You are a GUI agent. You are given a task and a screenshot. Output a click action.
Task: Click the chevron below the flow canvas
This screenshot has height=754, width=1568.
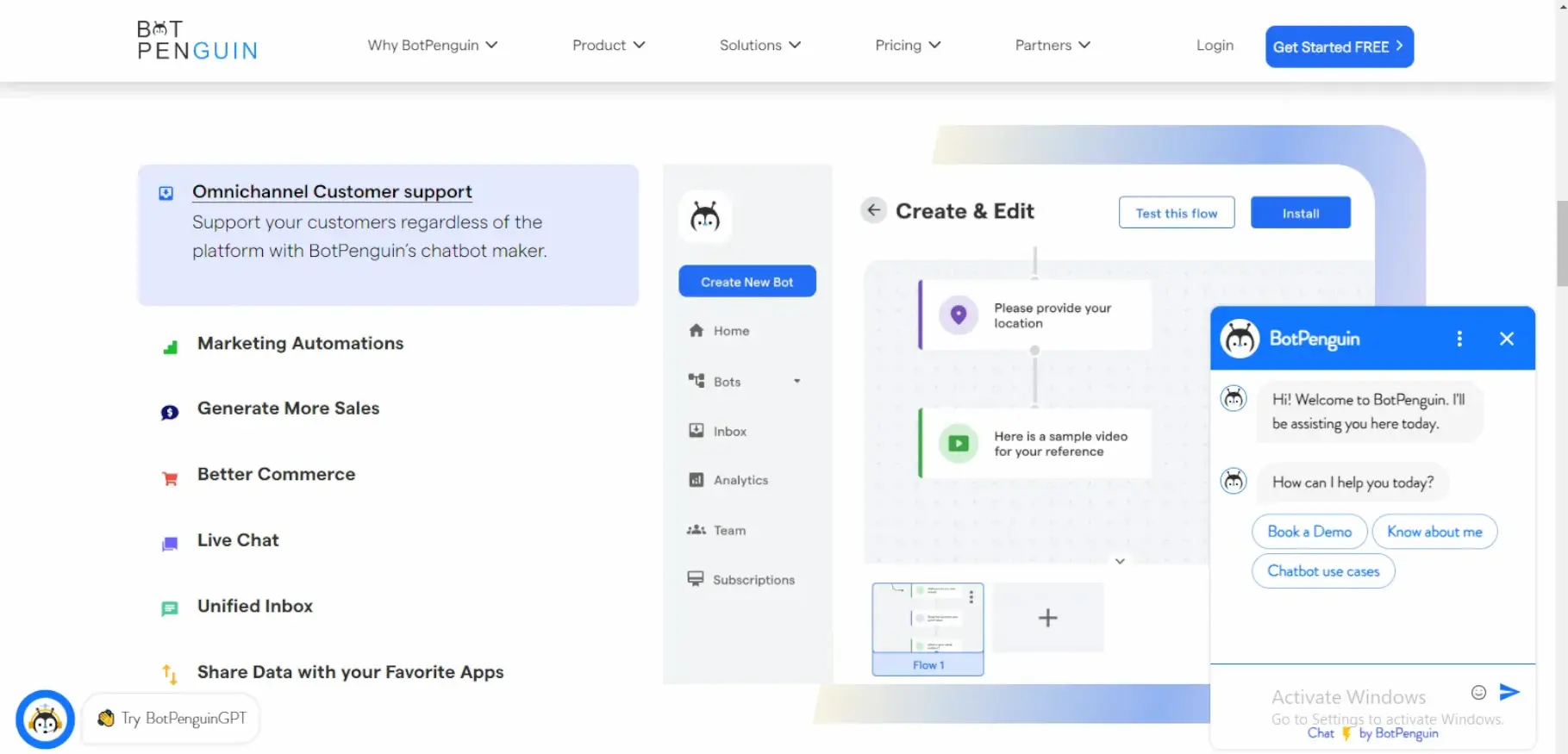click(x=1120, y=561)
